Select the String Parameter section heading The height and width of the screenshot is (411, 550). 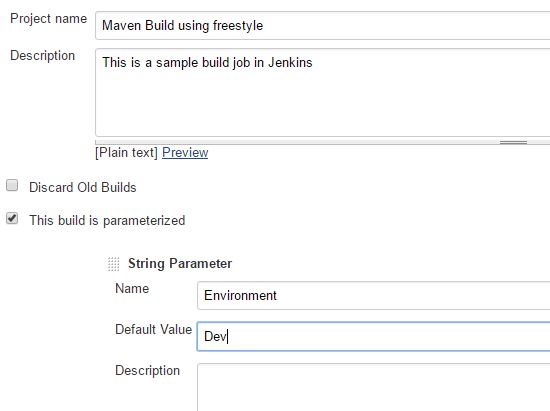coord(180,264)
